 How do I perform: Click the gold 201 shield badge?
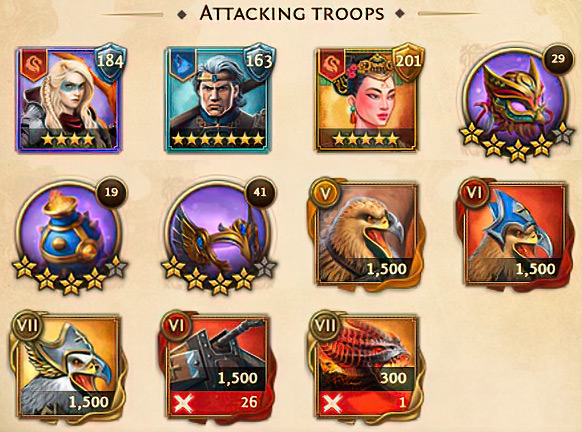pos(408,62)
